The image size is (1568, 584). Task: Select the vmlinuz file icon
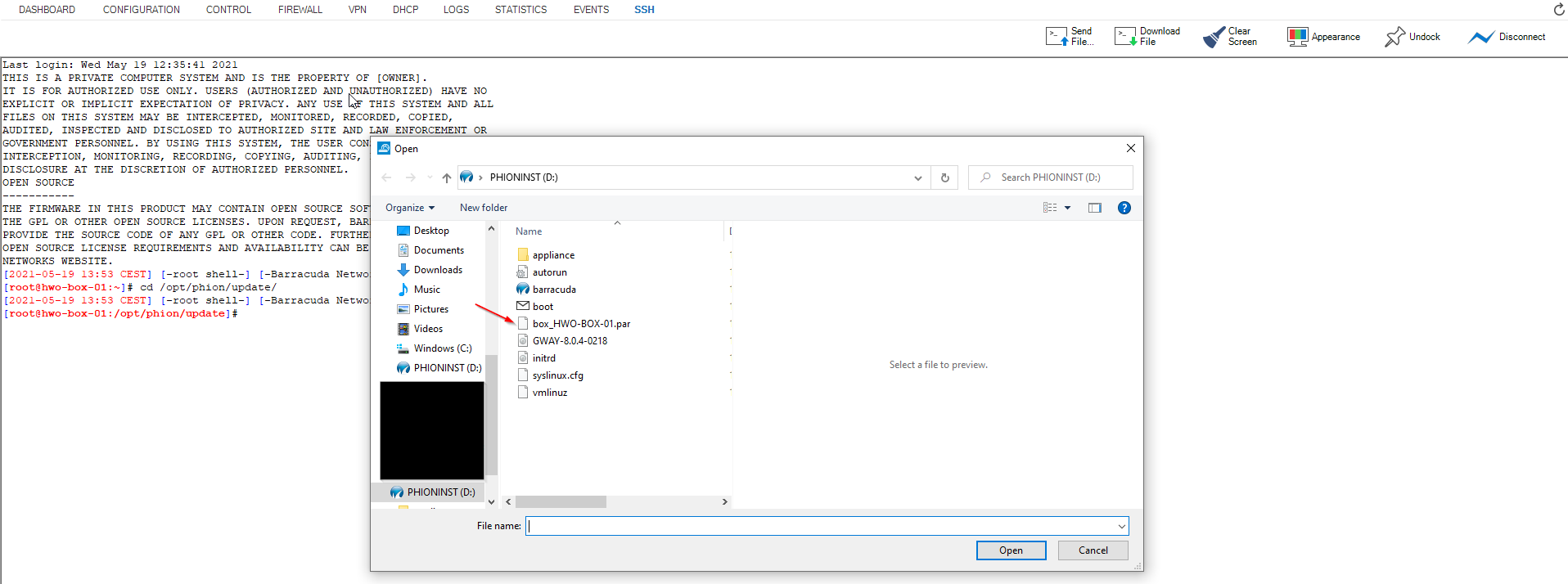(523, 393)
